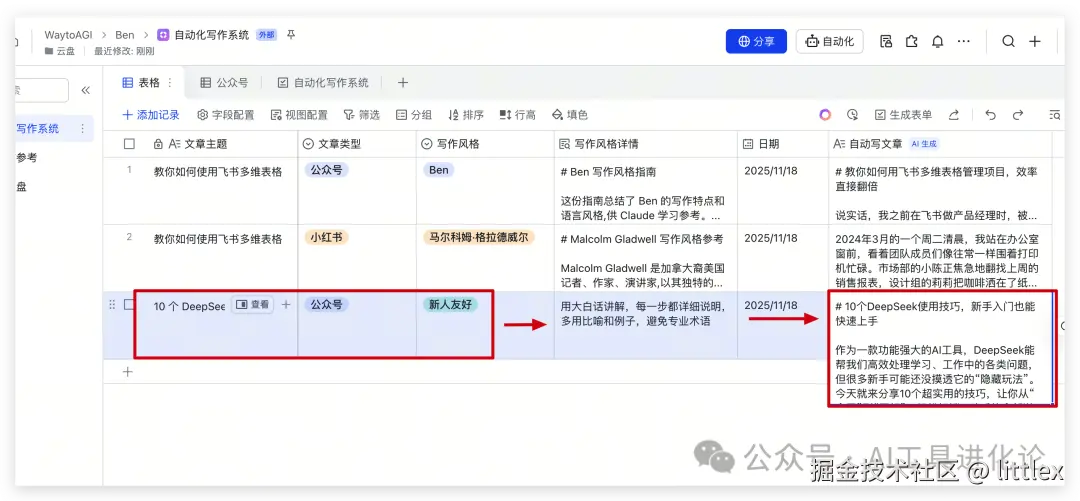The image size is (1080, 501).
Task: Click the drag handle of row 3
Action: [112, 305]
